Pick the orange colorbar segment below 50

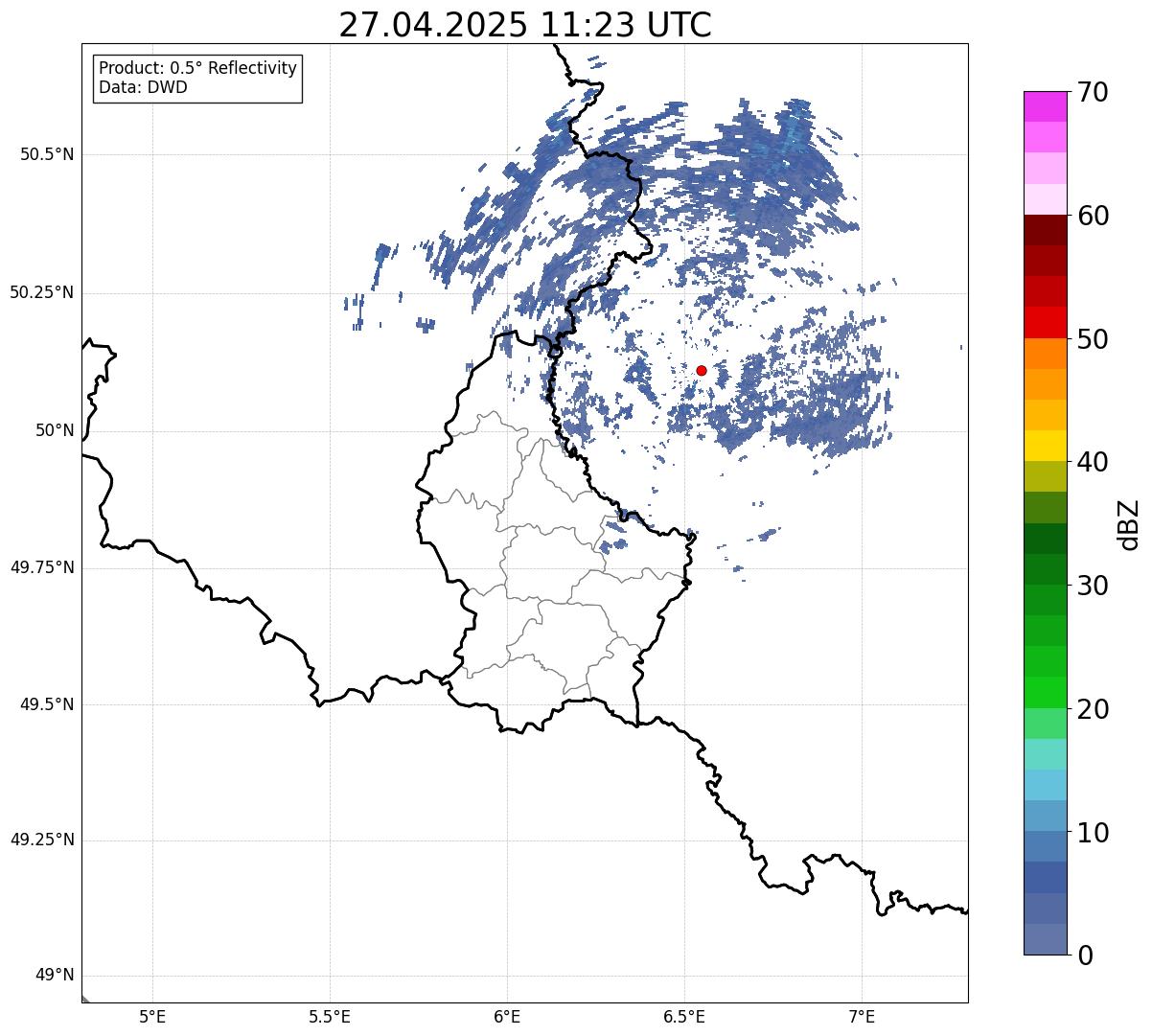pos(1045,354)
